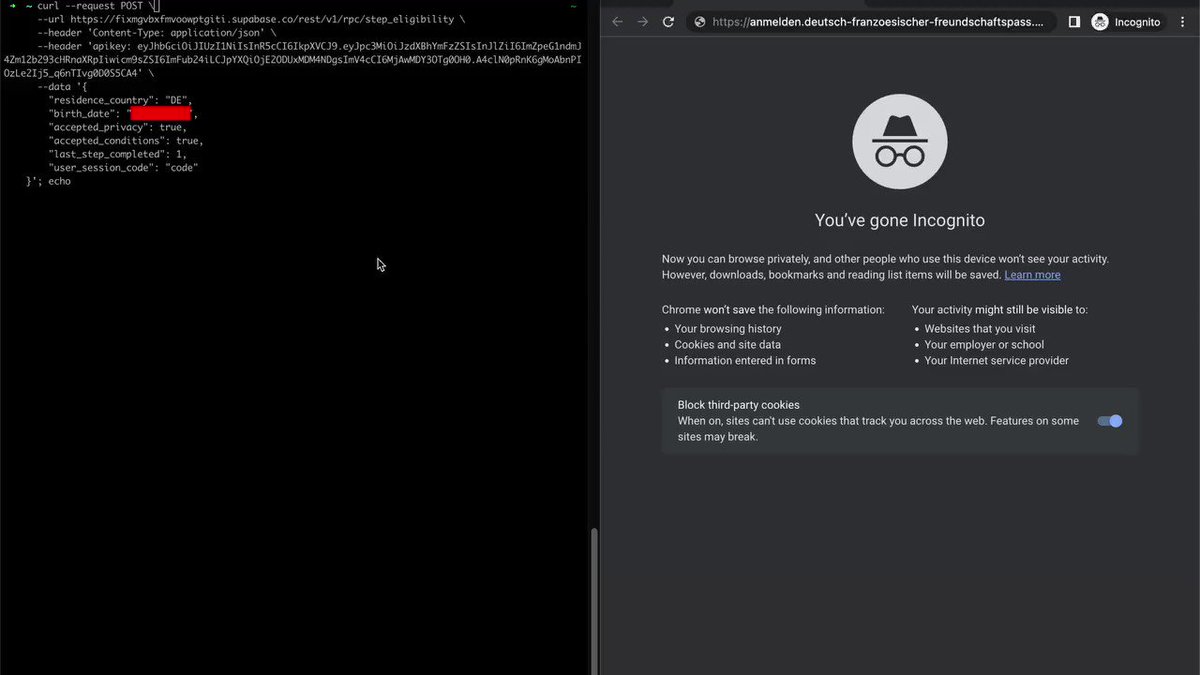Click the "user_session_code": "code" line
Image resolution: width=1200 pixels, height=675 pixels.
(123, 168)
